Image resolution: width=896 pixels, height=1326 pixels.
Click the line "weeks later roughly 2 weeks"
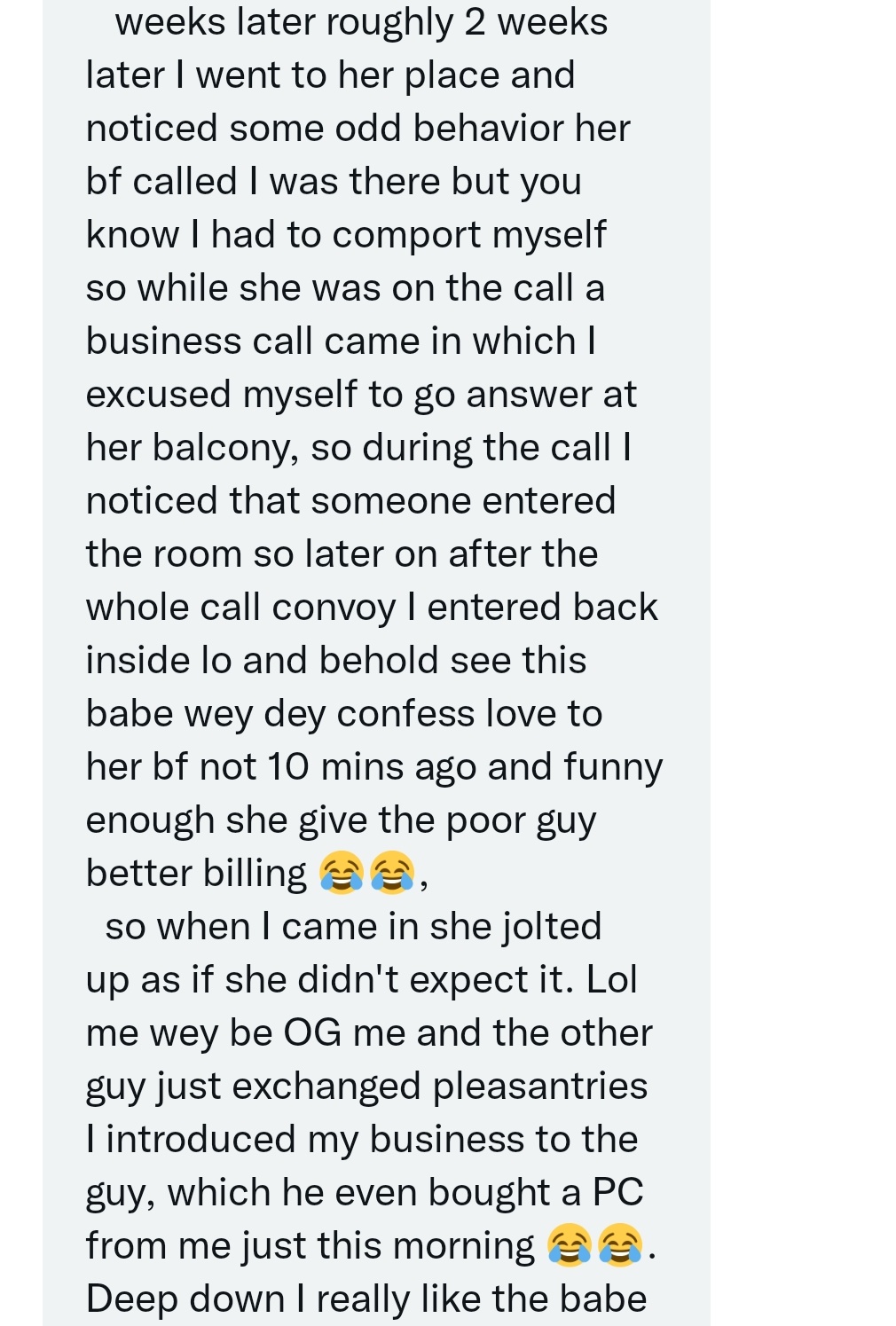[x=361, y=22]
